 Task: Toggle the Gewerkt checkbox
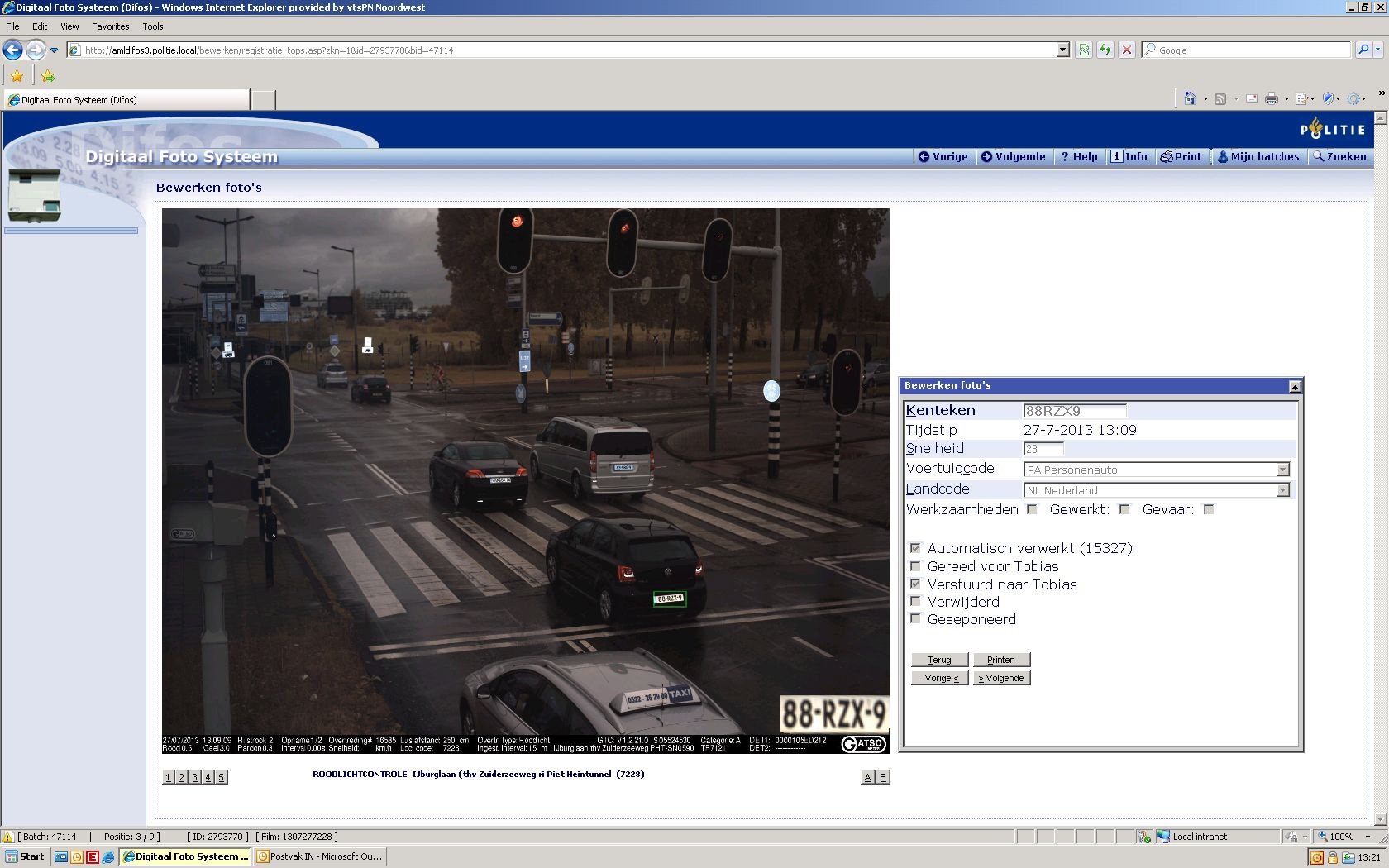[x=1124, y=509]
